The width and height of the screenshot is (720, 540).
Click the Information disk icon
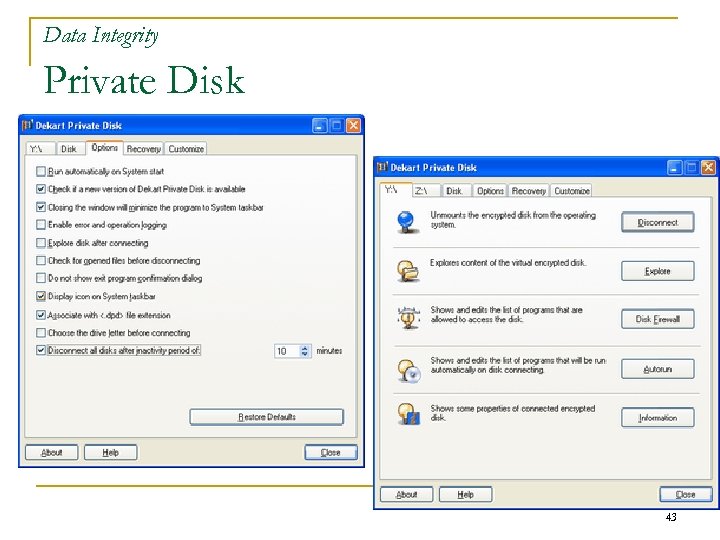coord(409,414)
